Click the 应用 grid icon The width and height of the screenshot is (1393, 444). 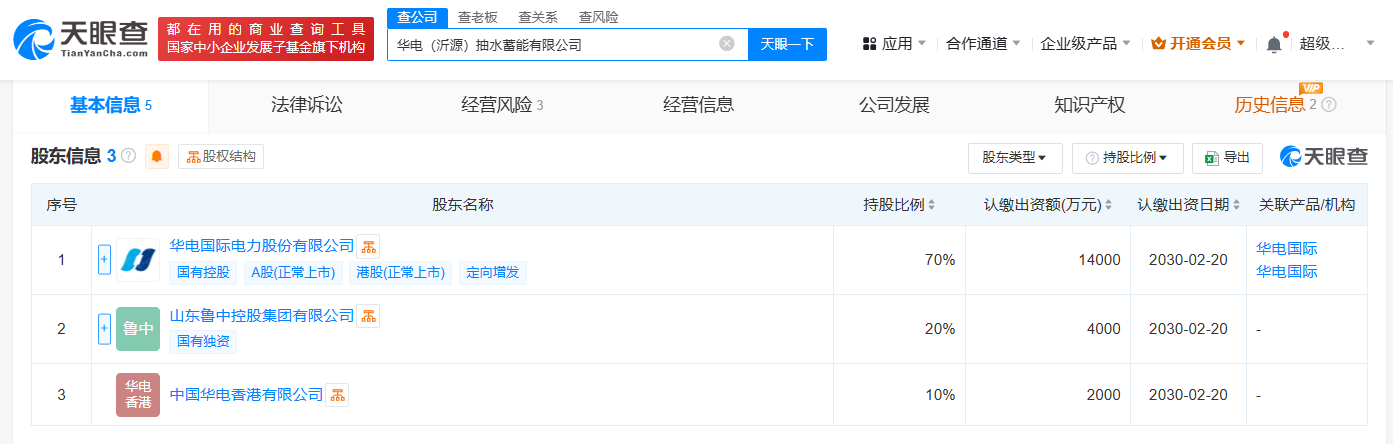tap(869, 44)
